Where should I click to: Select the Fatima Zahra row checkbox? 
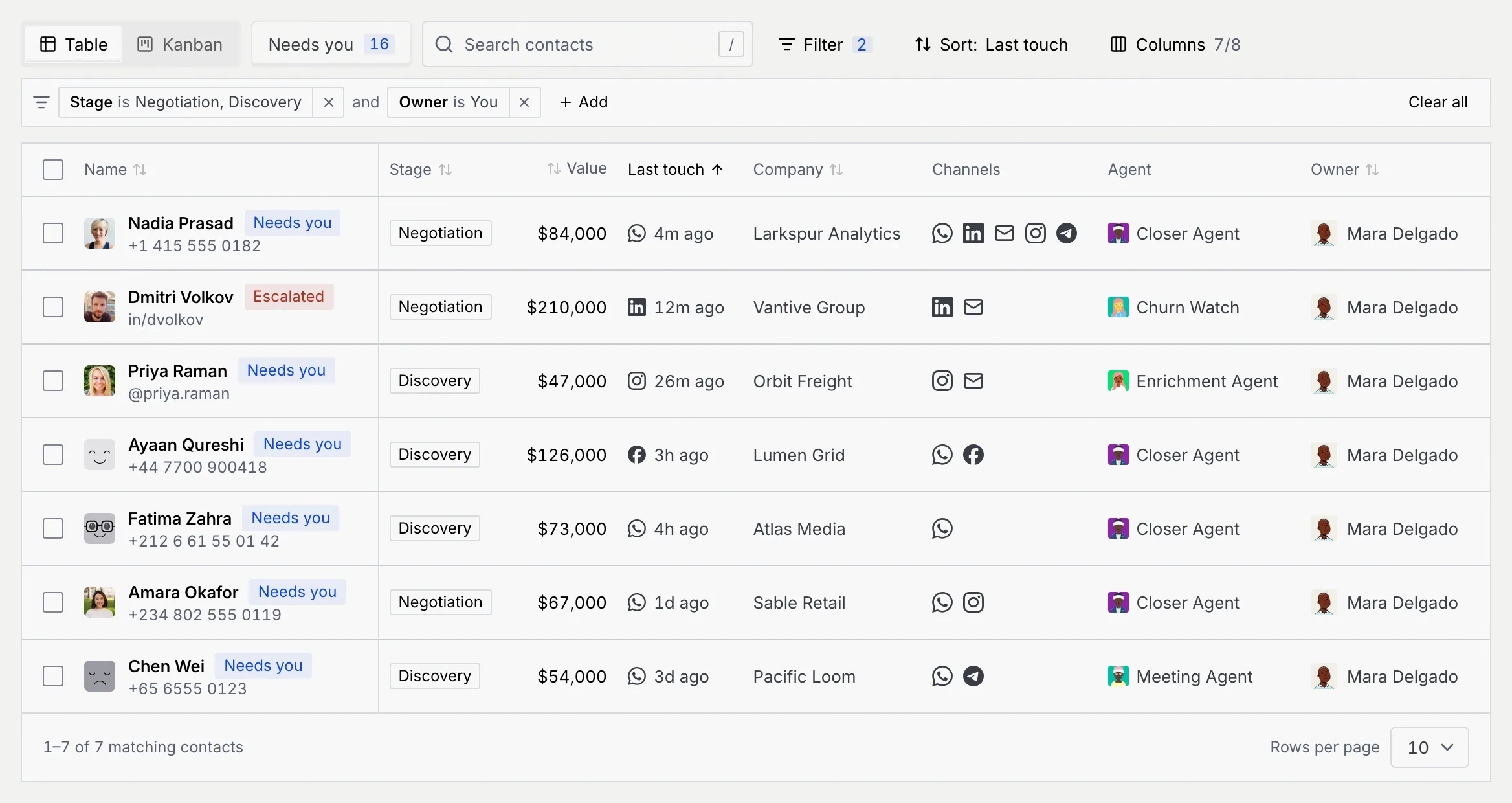click(53, 528)
